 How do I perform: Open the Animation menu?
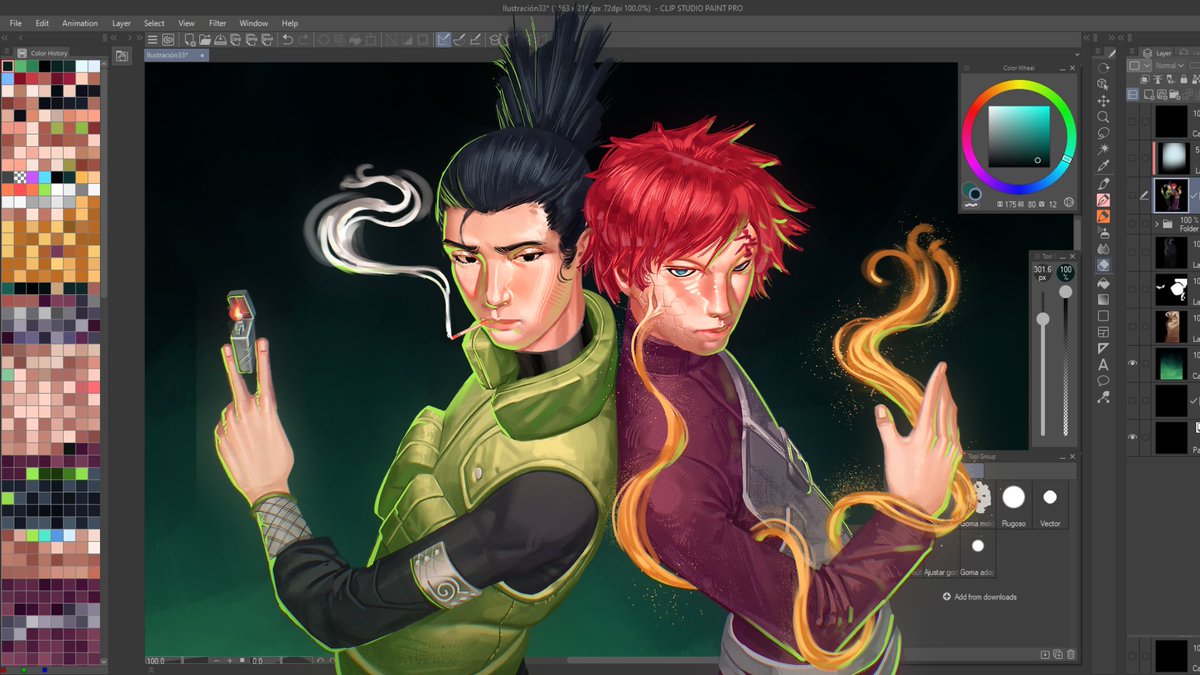[80, 23]
